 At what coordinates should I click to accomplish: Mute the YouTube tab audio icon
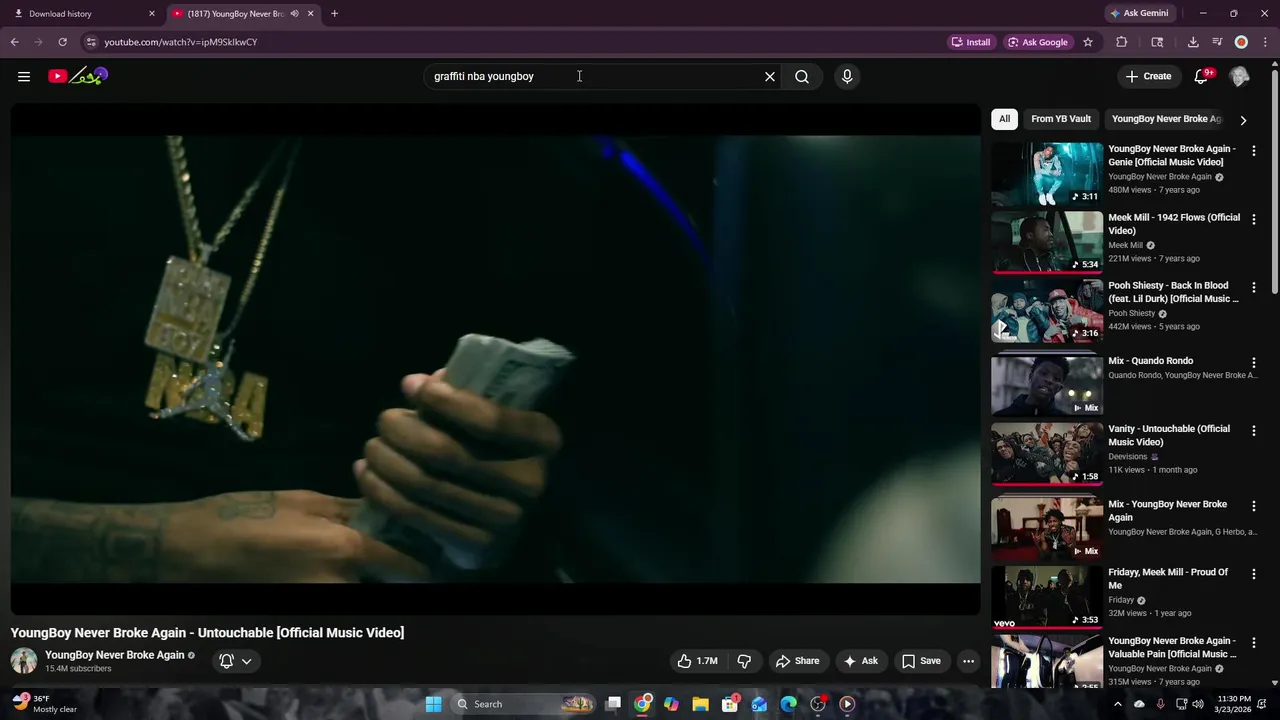coord(294,14)
